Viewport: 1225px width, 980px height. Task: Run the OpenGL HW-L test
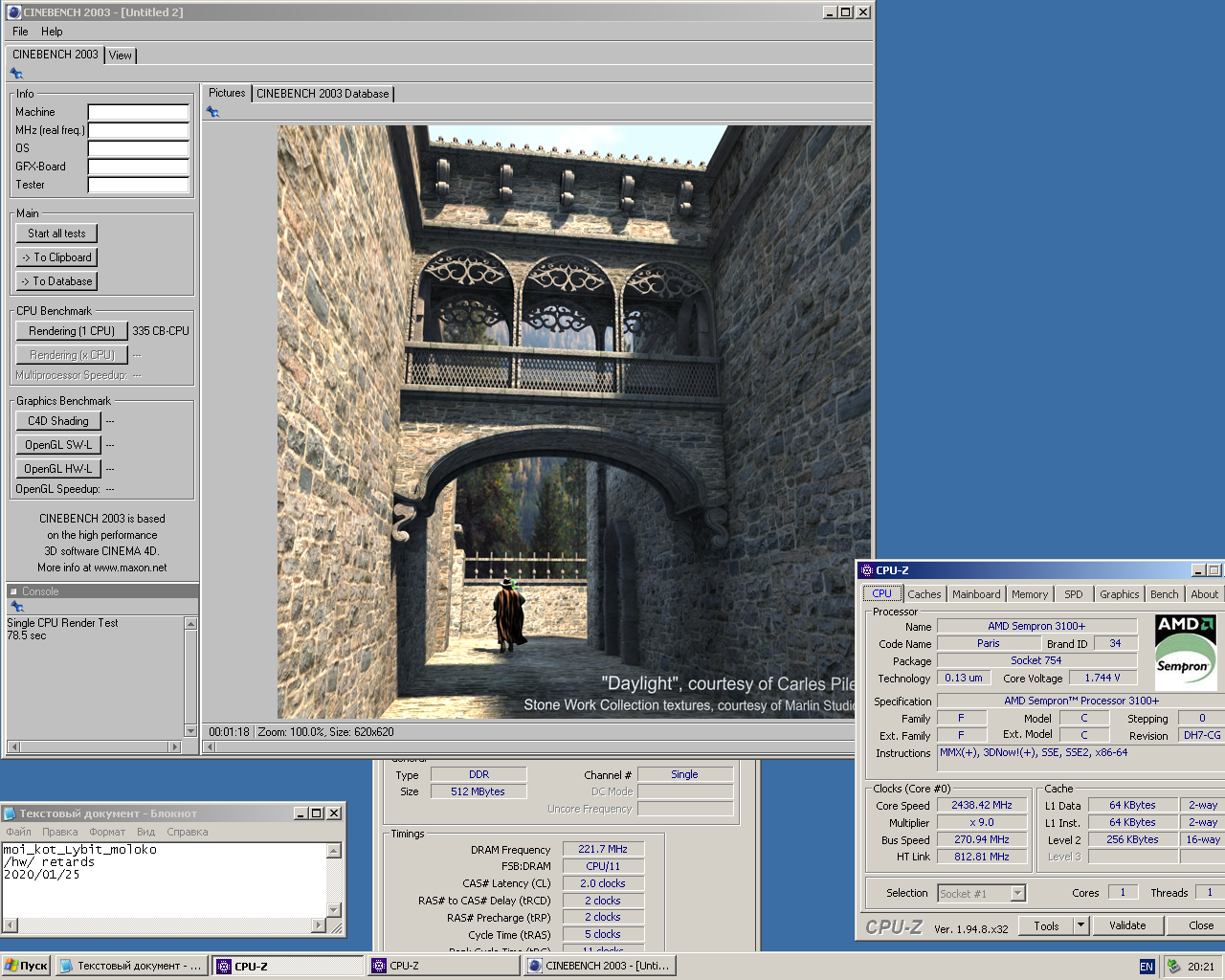[58, 469]
